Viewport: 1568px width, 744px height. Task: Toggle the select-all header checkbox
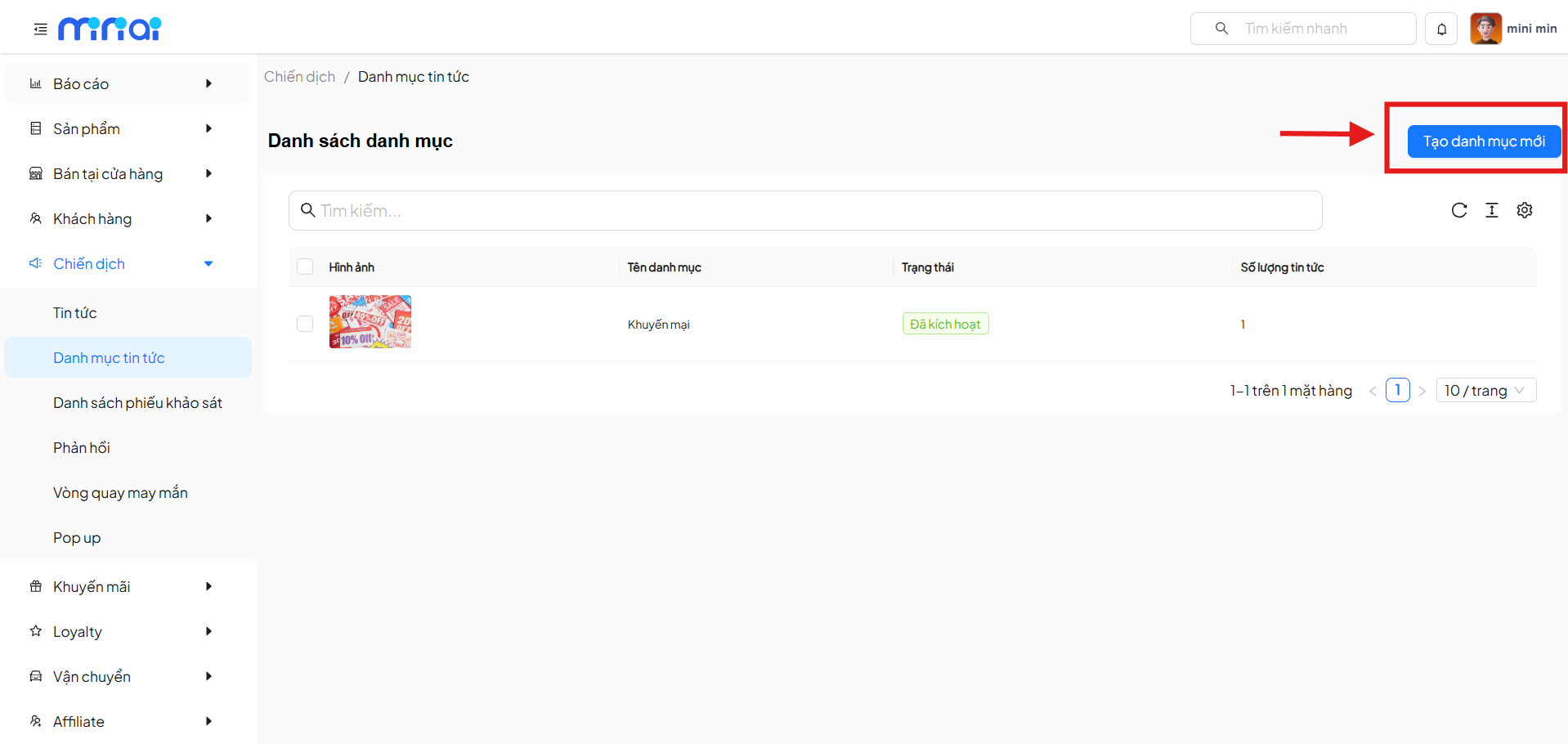click(x=305, y=267)
